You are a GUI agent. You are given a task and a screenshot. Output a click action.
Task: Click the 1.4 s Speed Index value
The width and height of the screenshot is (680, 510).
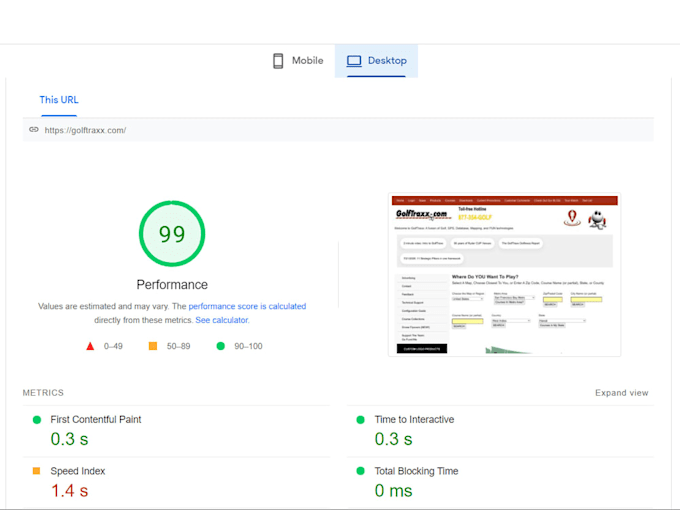(69, 491)
